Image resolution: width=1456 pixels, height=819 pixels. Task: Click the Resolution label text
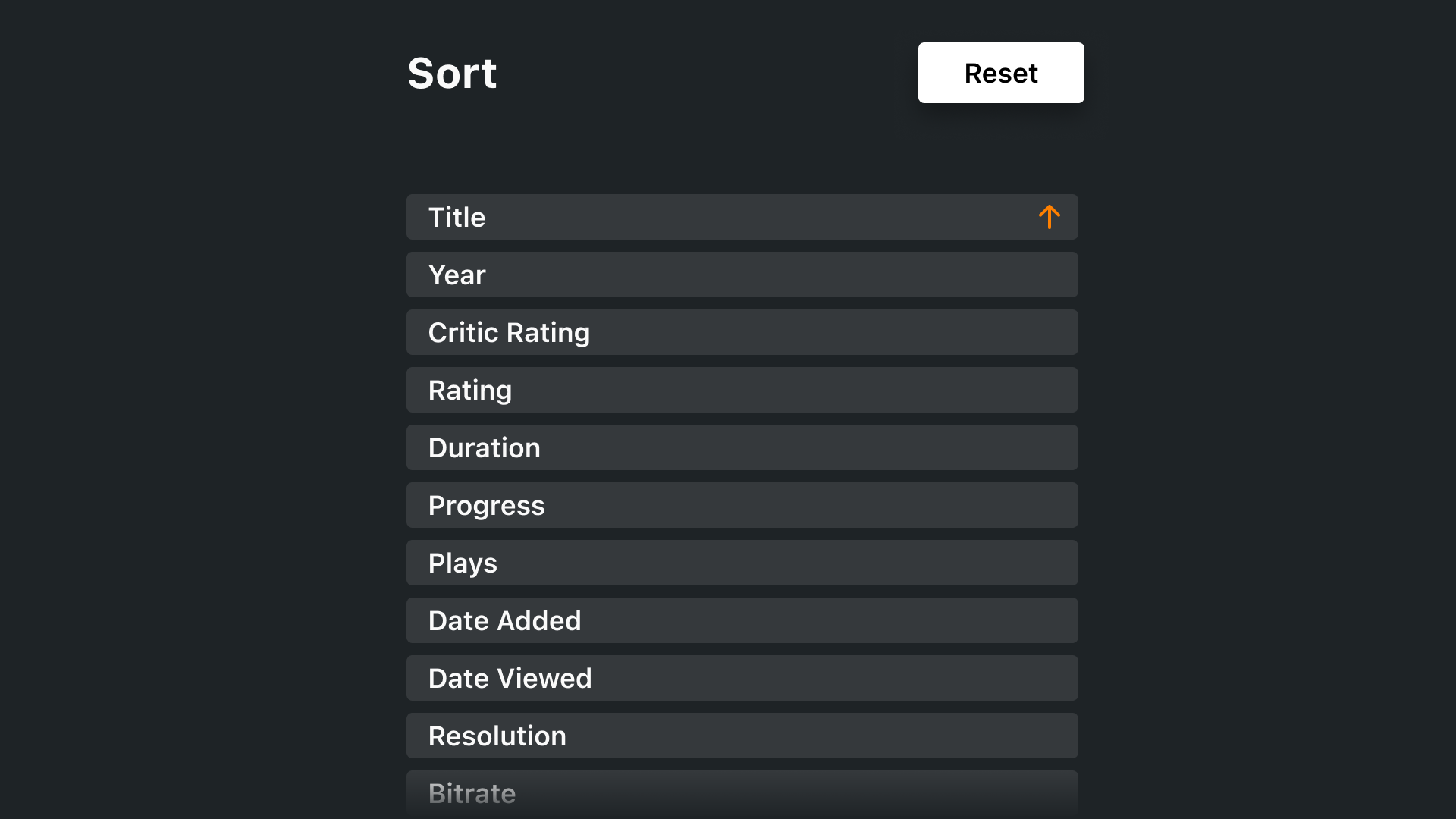(x=497, y=736)
